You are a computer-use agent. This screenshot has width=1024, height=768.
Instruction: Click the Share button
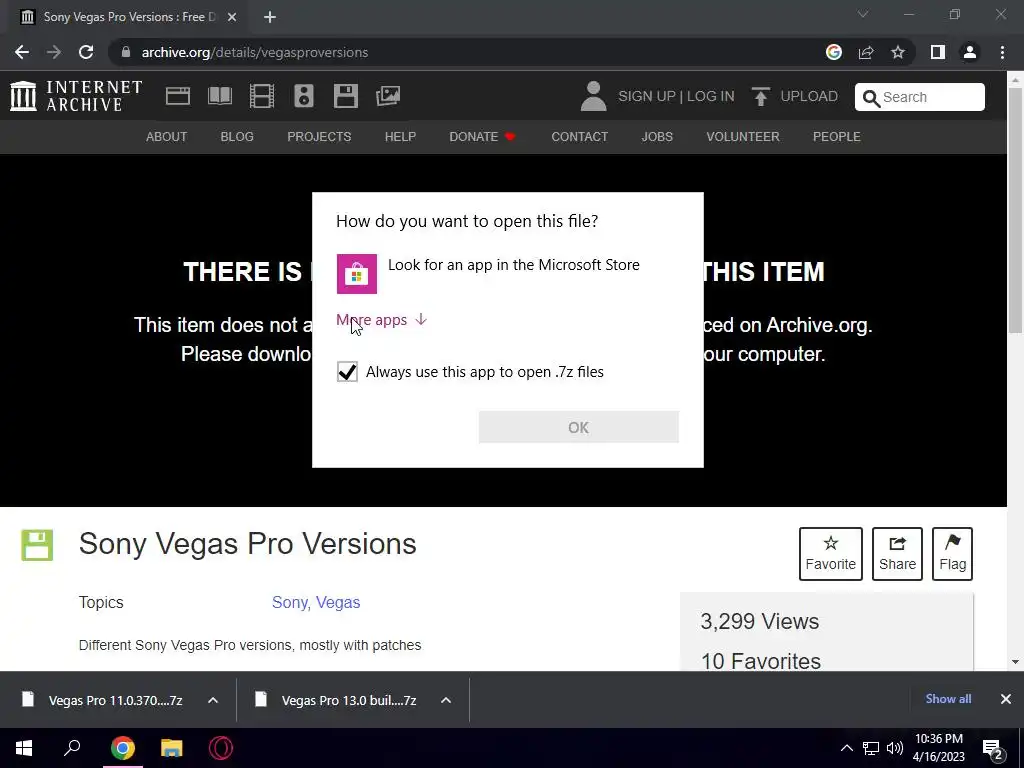point(897,554)
